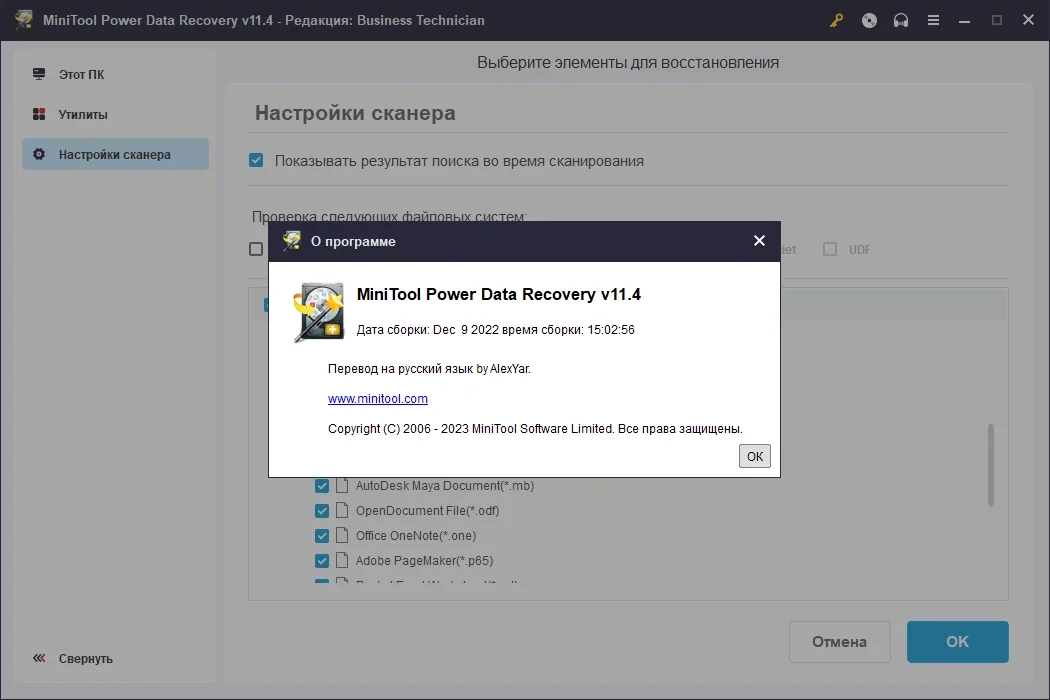Click the file icon beside Office OneNote
Viewport: 1050px width, 700px height.
342,535
